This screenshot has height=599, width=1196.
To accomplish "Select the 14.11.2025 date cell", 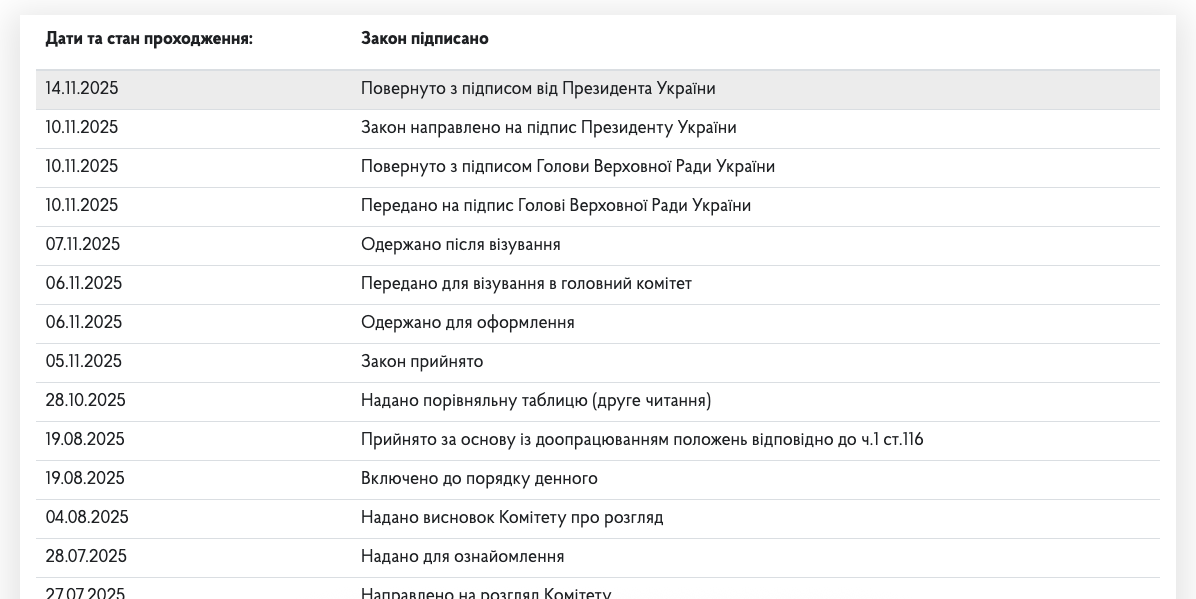I will point(82,89).
